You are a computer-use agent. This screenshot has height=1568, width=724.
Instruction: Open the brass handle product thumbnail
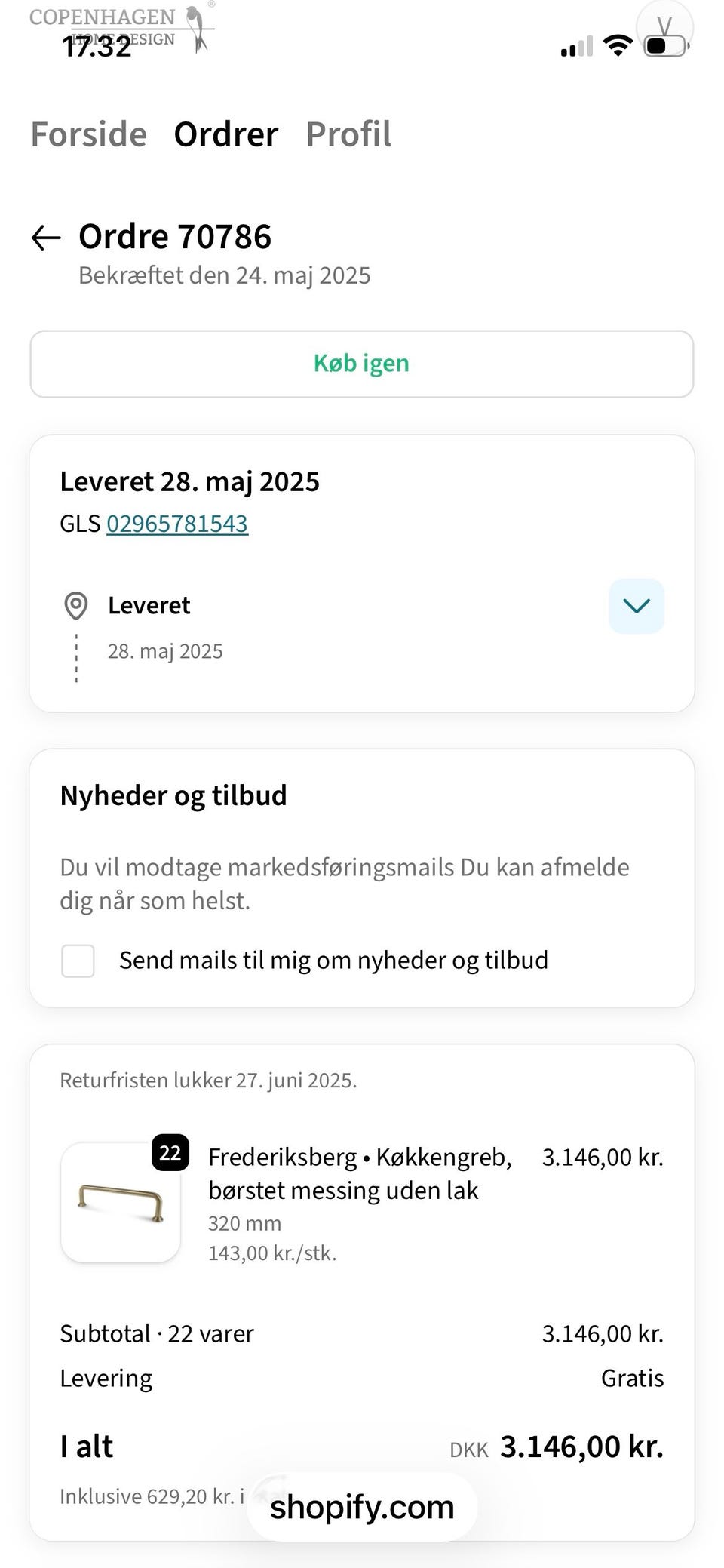pos(121,1202)
